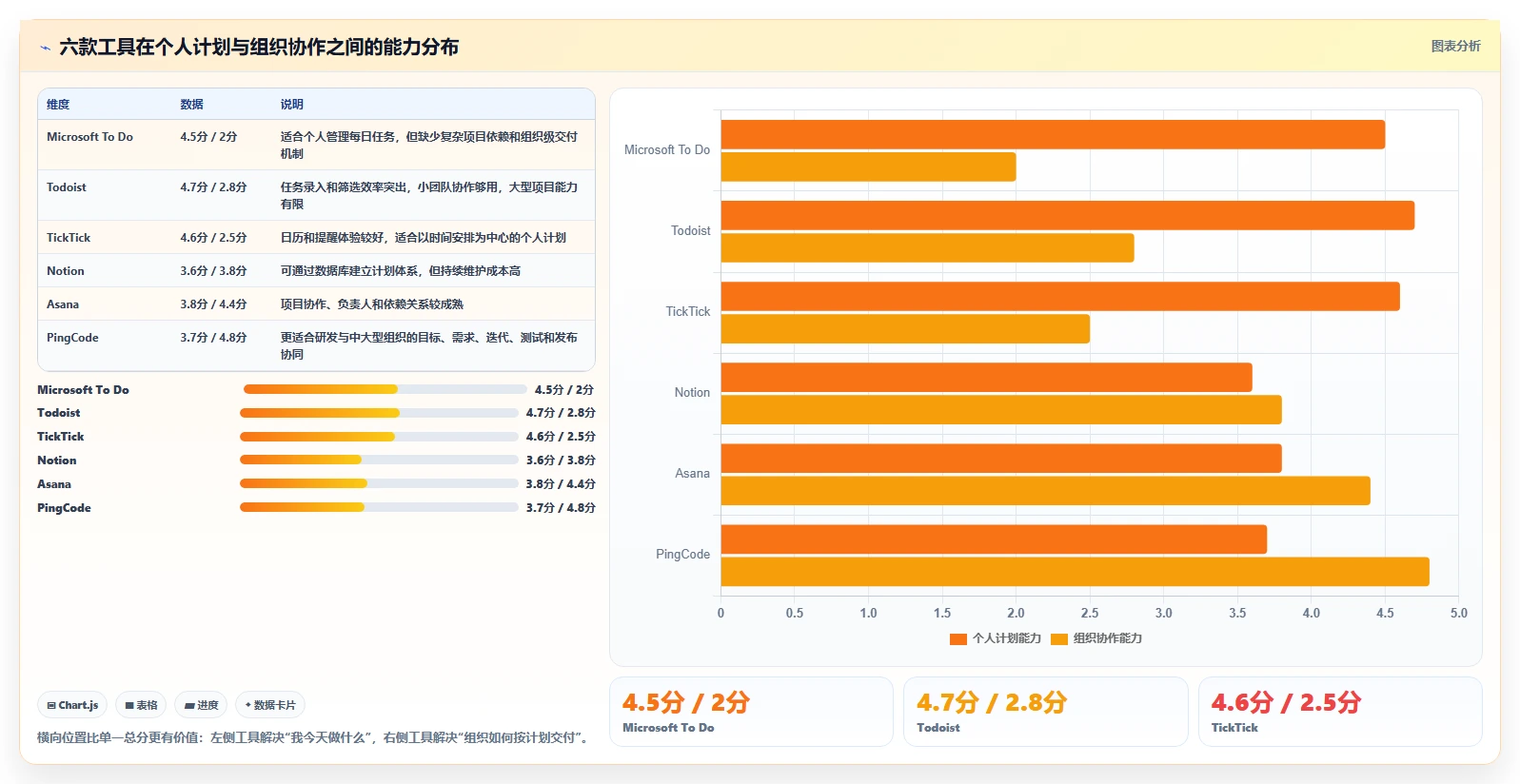This screenshot has width=1520, height=784.
Task: Click the Todoist yellow chart bar
Action: click(x=928, y=247)
